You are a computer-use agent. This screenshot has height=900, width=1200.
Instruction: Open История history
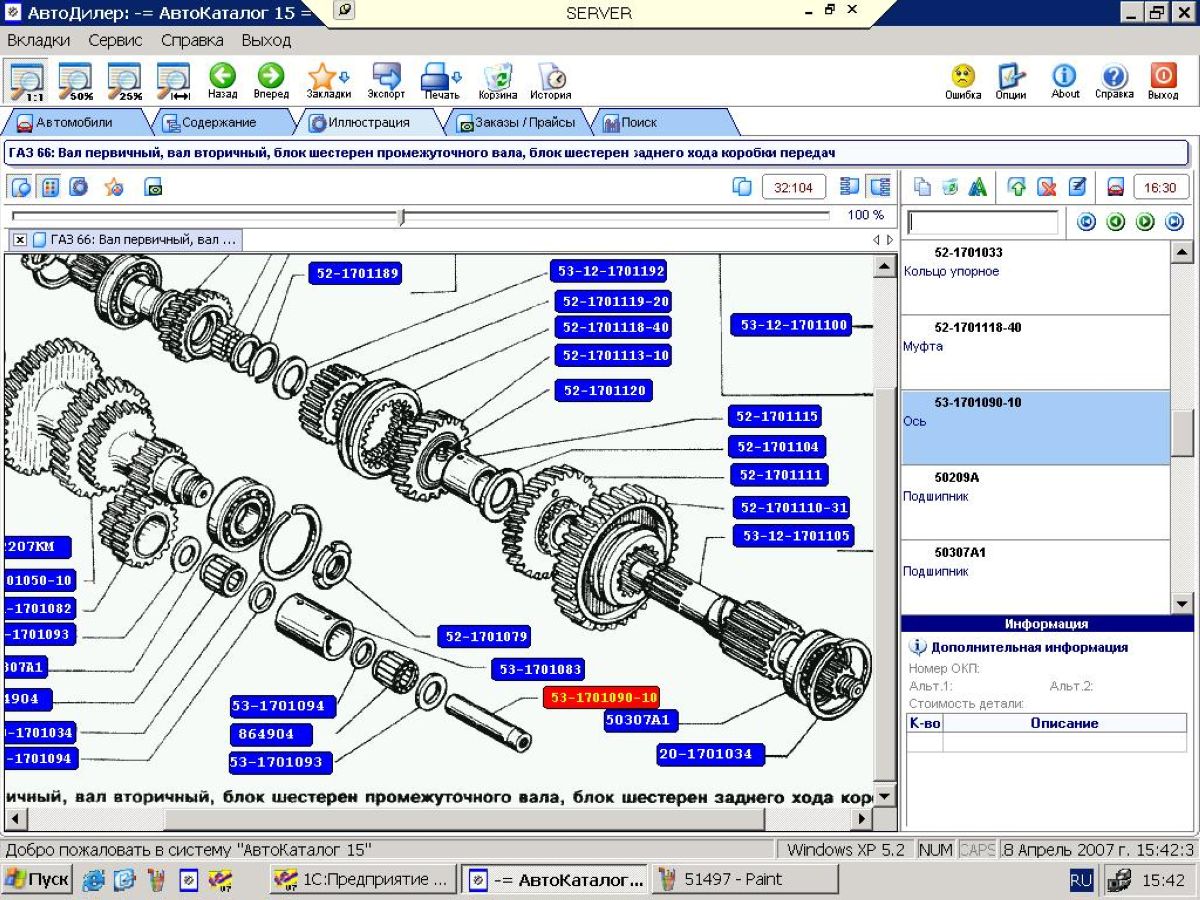[551, 81]
